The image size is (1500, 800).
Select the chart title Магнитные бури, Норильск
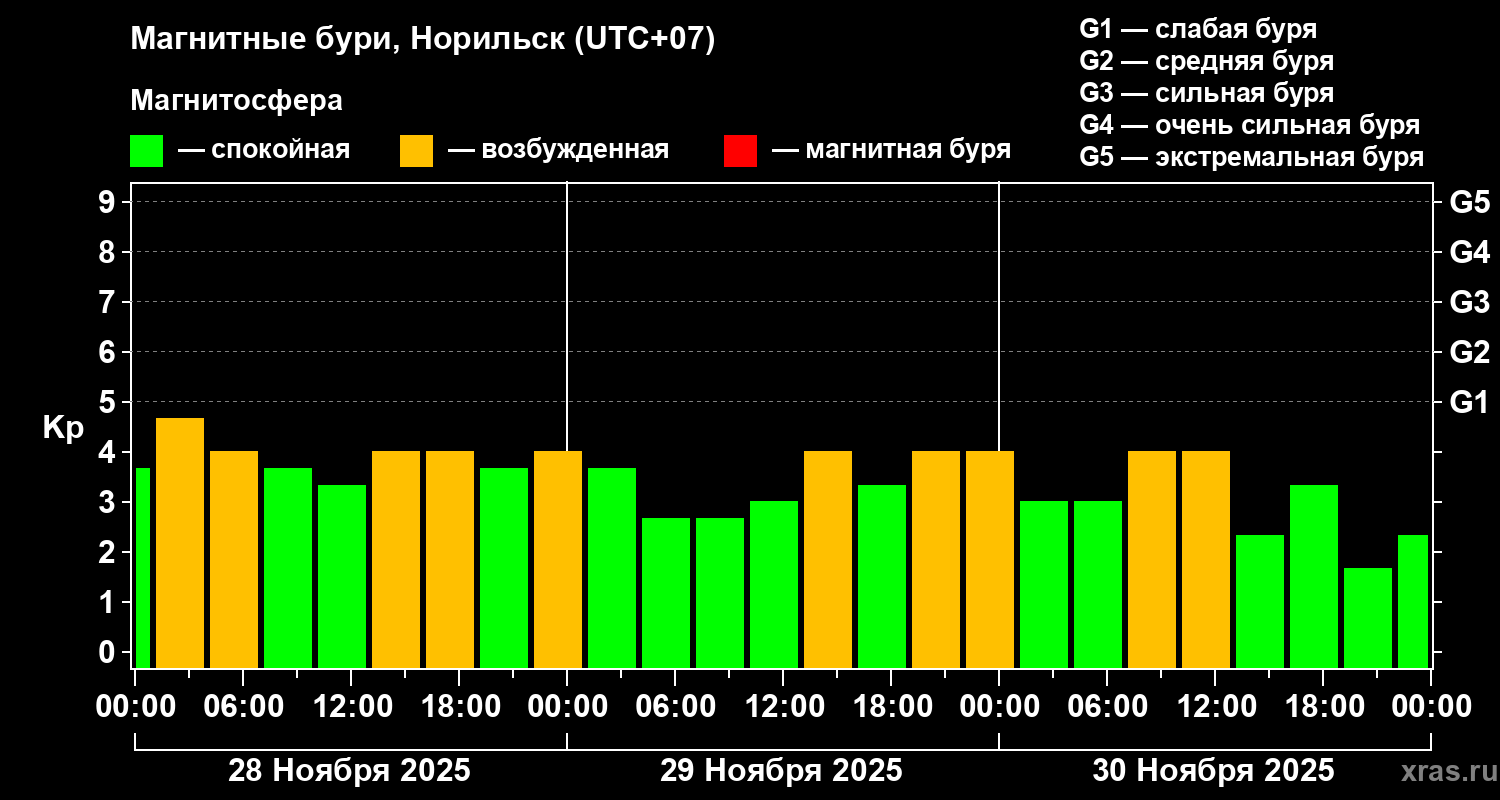pyautogui.click(x=423, y=40)
